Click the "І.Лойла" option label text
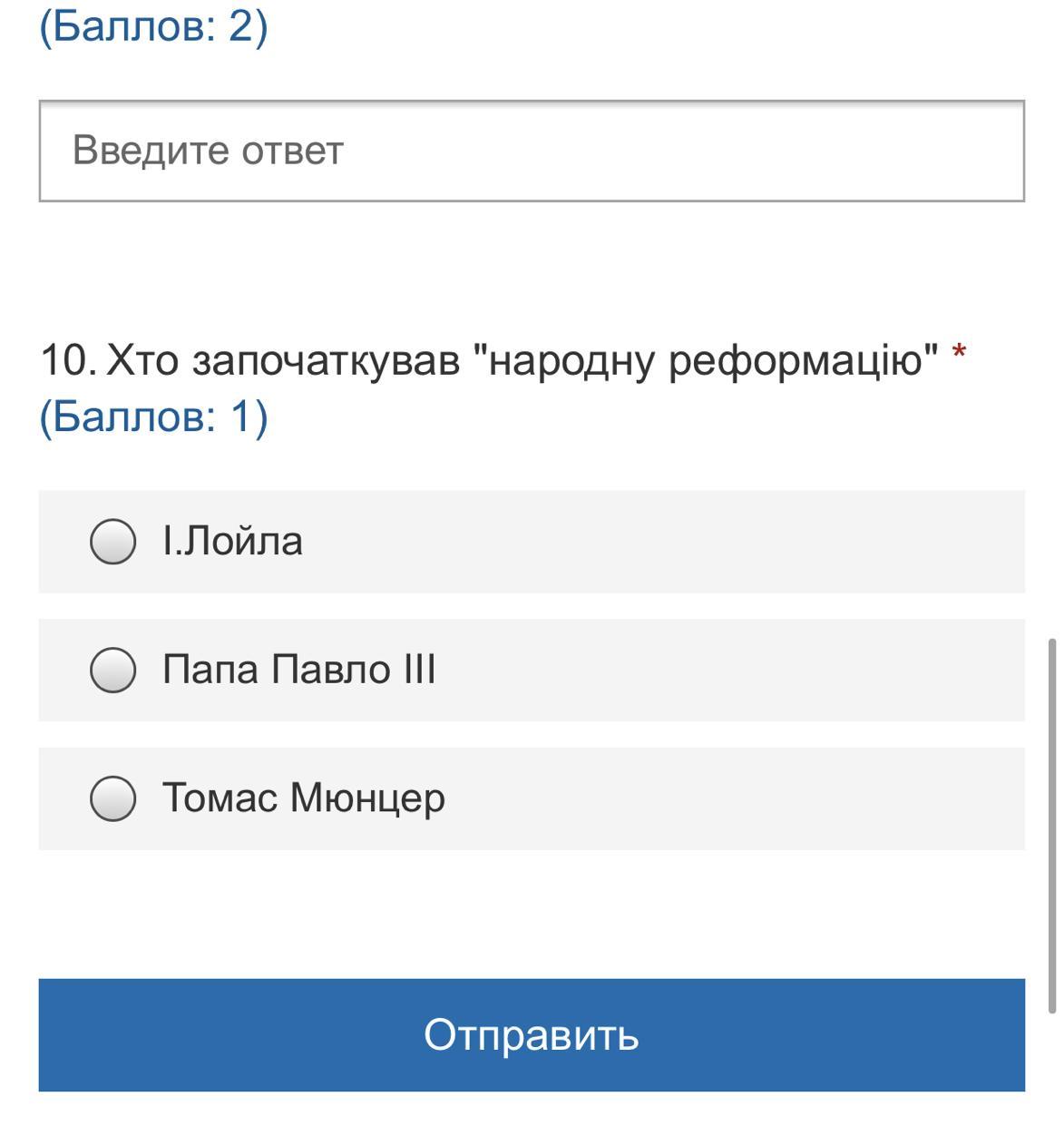 pyautogui.click(x=232, y=542)
